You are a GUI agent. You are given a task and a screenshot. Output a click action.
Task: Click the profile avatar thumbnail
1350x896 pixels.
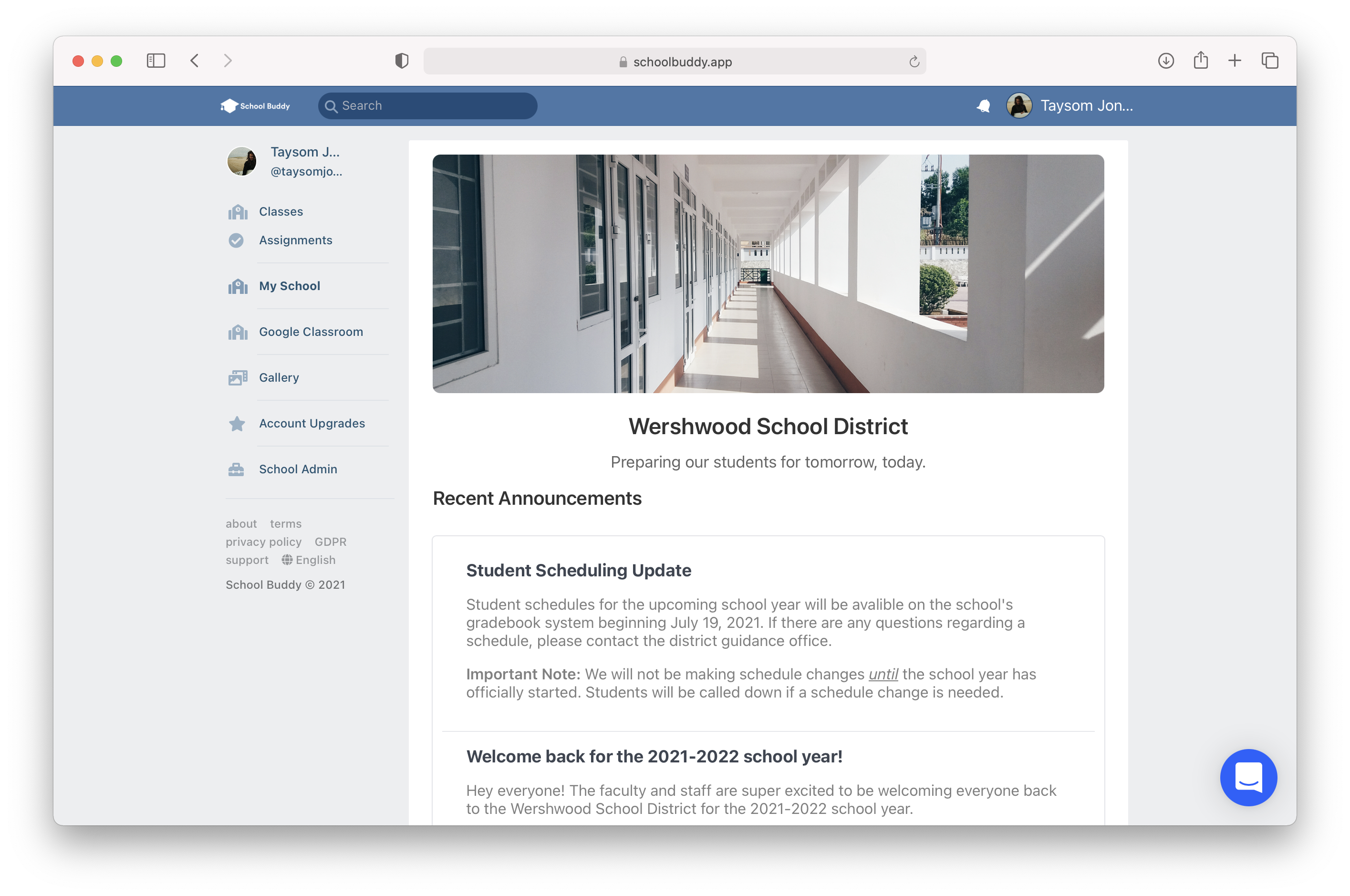coord(242,161)
